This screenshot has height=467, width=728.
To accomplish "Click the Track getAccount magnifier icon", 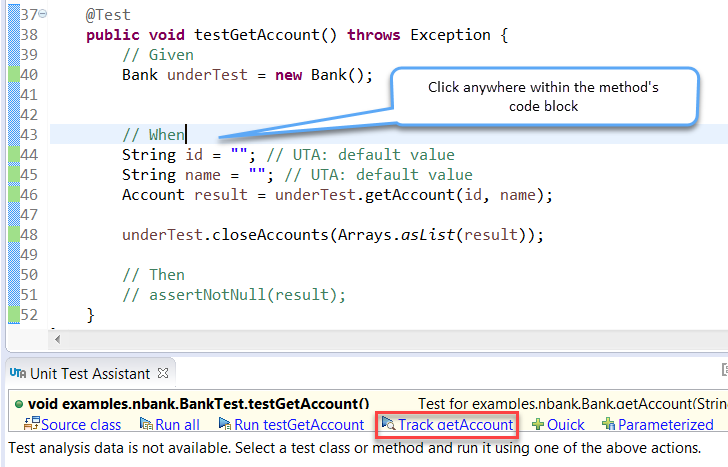I will click(x=389, y=423).
